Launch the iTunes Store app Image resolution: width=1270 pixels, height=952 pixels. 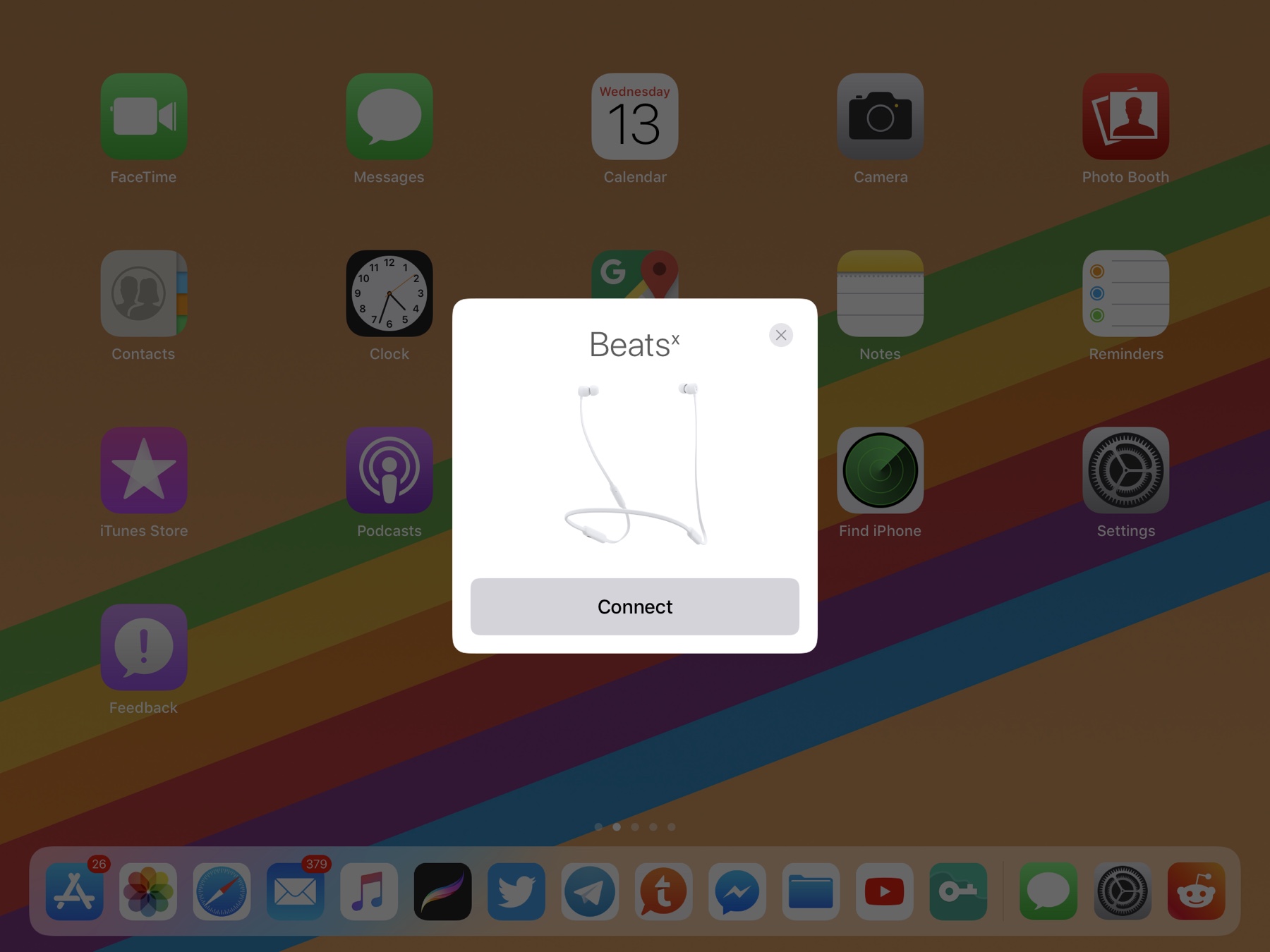click(x=144, y=470)
